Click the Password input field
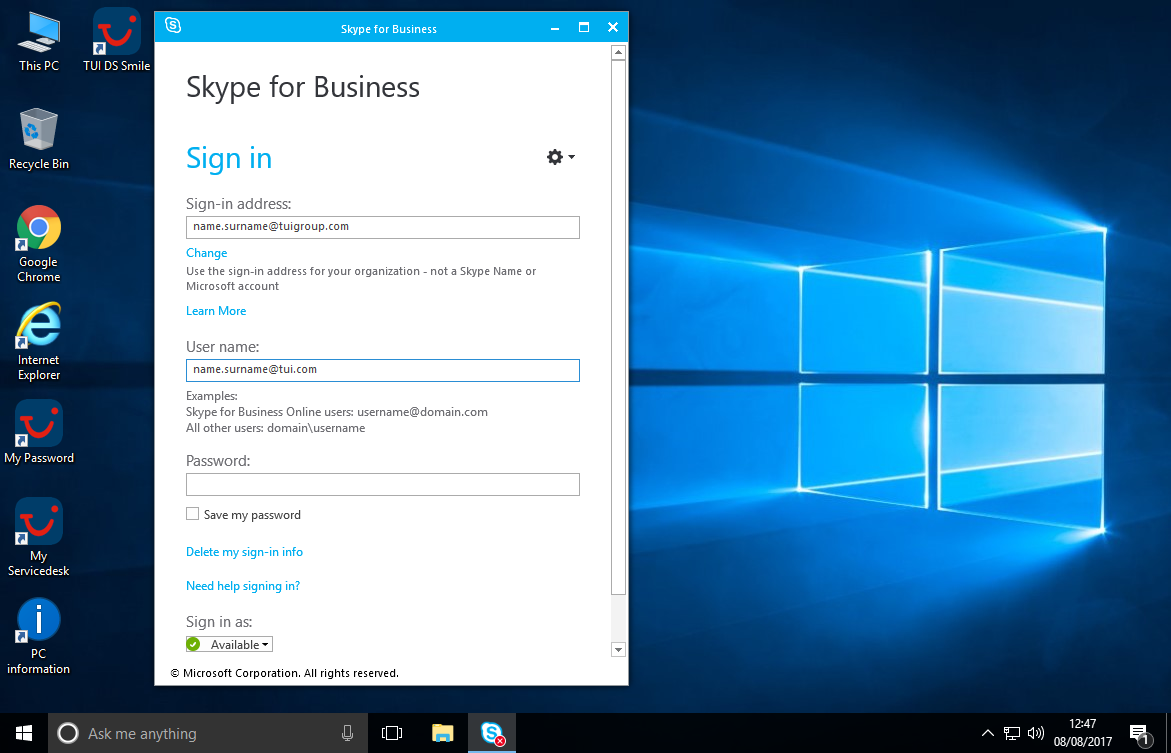Screen dimensions: 1171x753 pos(382,484)
